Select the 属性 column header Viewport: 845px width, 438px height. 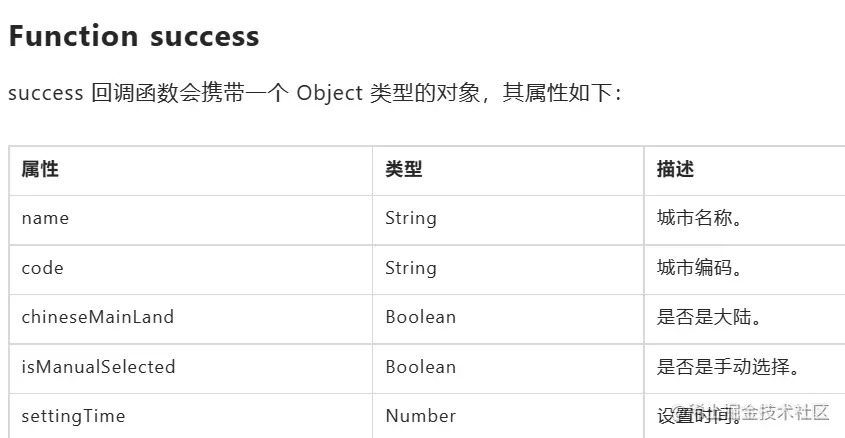point(40,170)
